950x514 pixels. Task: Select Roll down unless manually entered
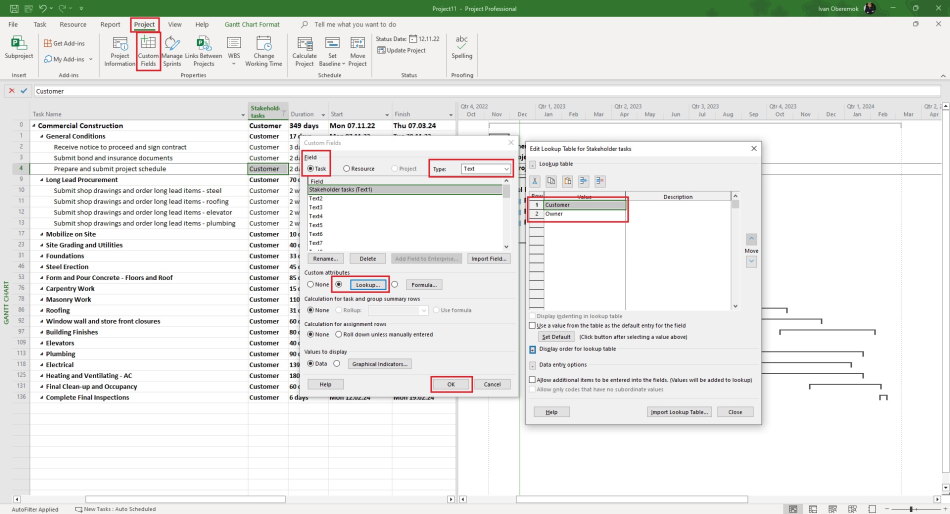[x=339, y=335]
